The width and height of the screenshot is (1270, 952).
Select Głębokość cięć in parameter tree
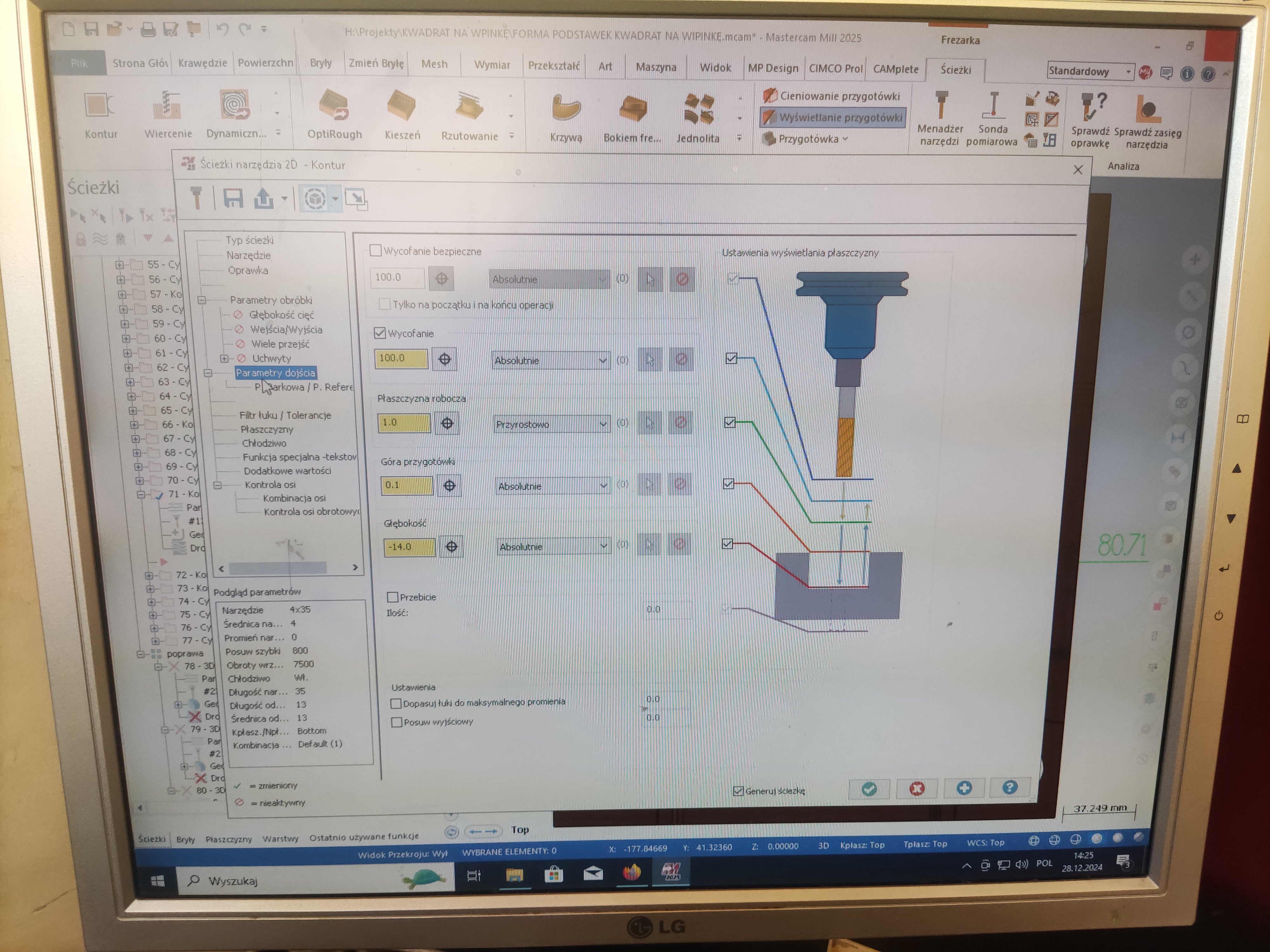pos(281,314)
